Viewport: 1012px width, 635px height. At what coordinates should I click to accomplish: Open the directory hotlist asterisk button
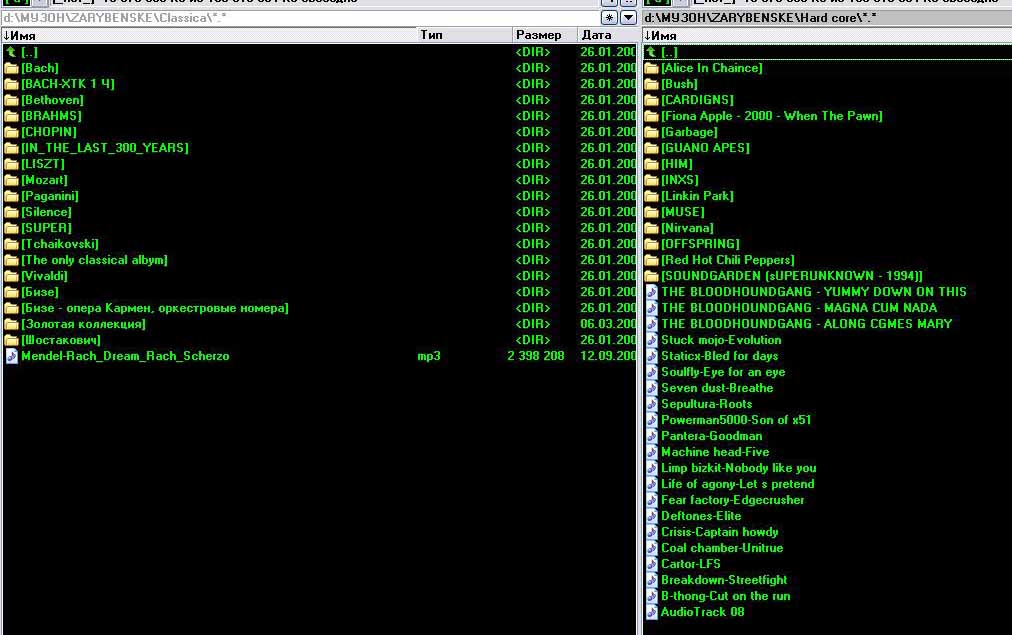tap(609, 17)
